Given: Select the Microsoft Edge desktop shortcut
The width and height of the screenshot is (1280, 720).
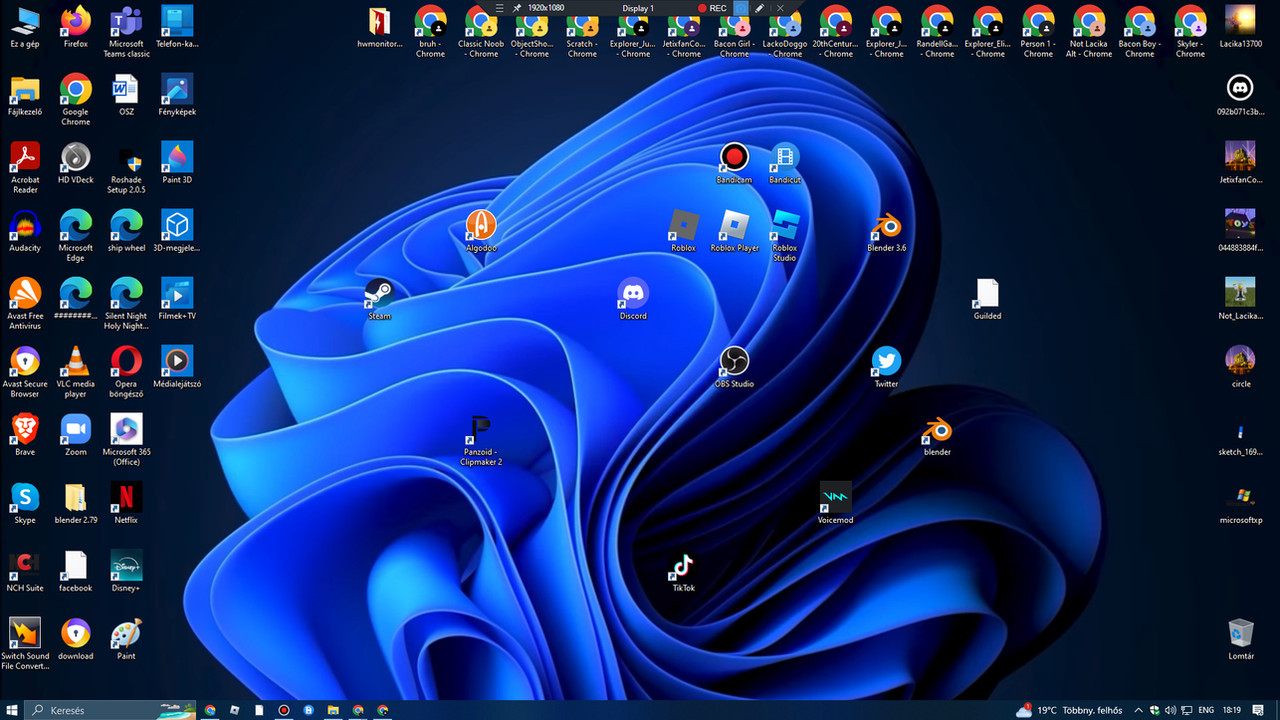Looking at the screenshot, I should [76, 235].
